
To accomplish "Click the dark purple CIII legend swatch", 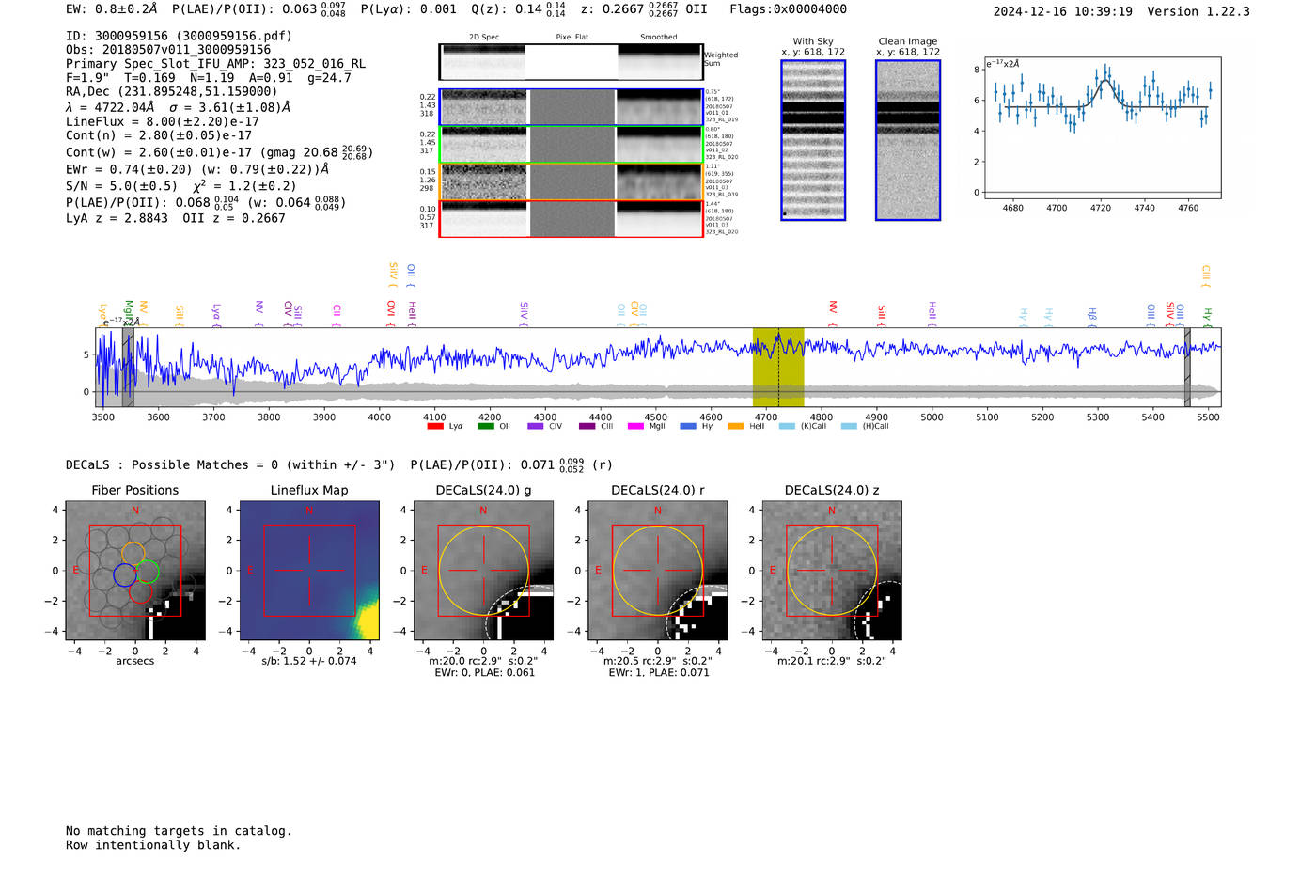I will coord(587,426).
